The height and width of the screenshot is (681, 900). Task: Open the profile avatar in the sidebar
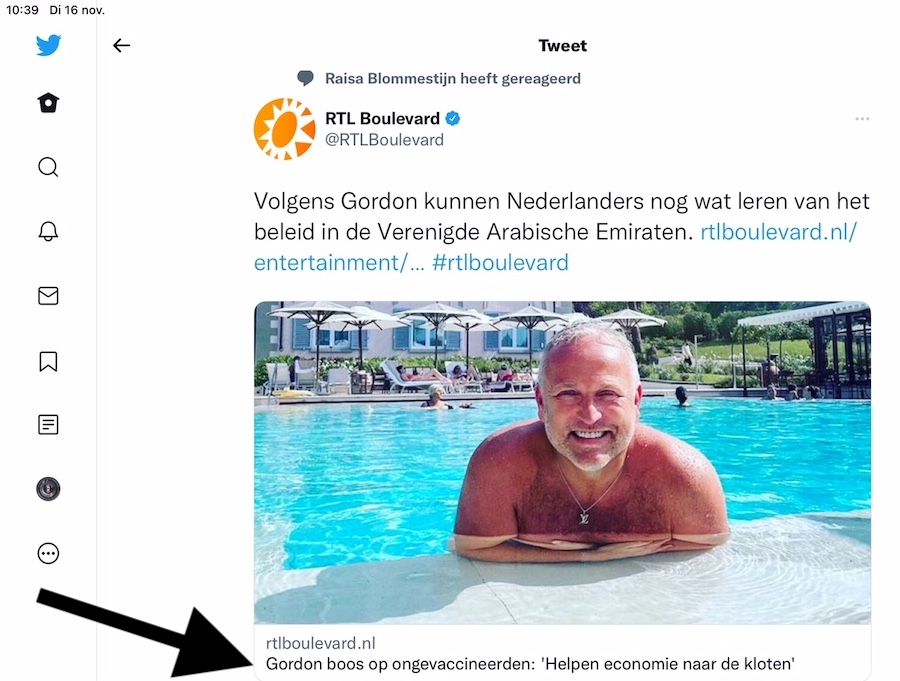click(48, 489)
